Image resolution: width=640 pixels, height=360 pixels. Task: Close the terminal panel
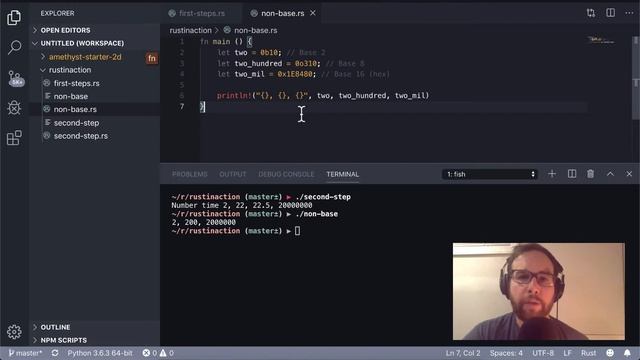pyautogui.click(x=629, y=174)
